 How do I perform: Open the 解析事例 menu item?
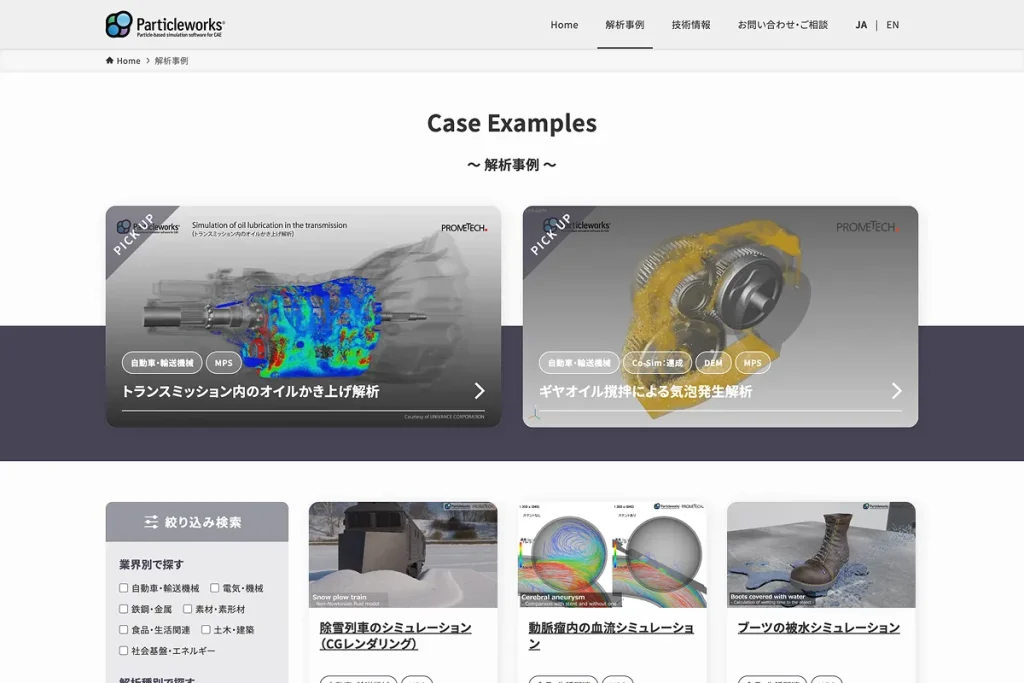click(x=624, y=25)
